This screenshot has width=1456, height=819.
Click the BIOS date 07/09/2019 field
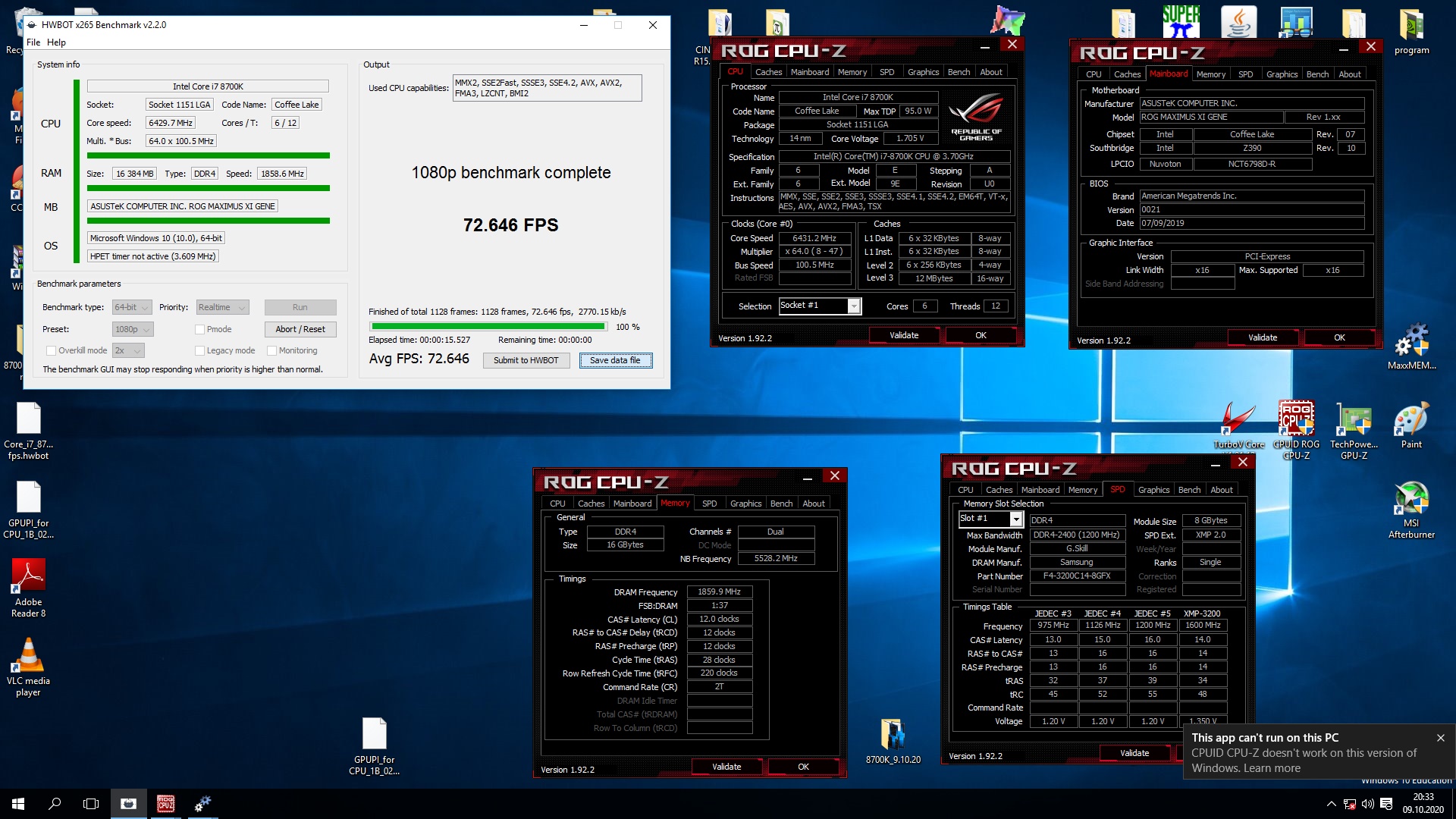[1252, 224]
